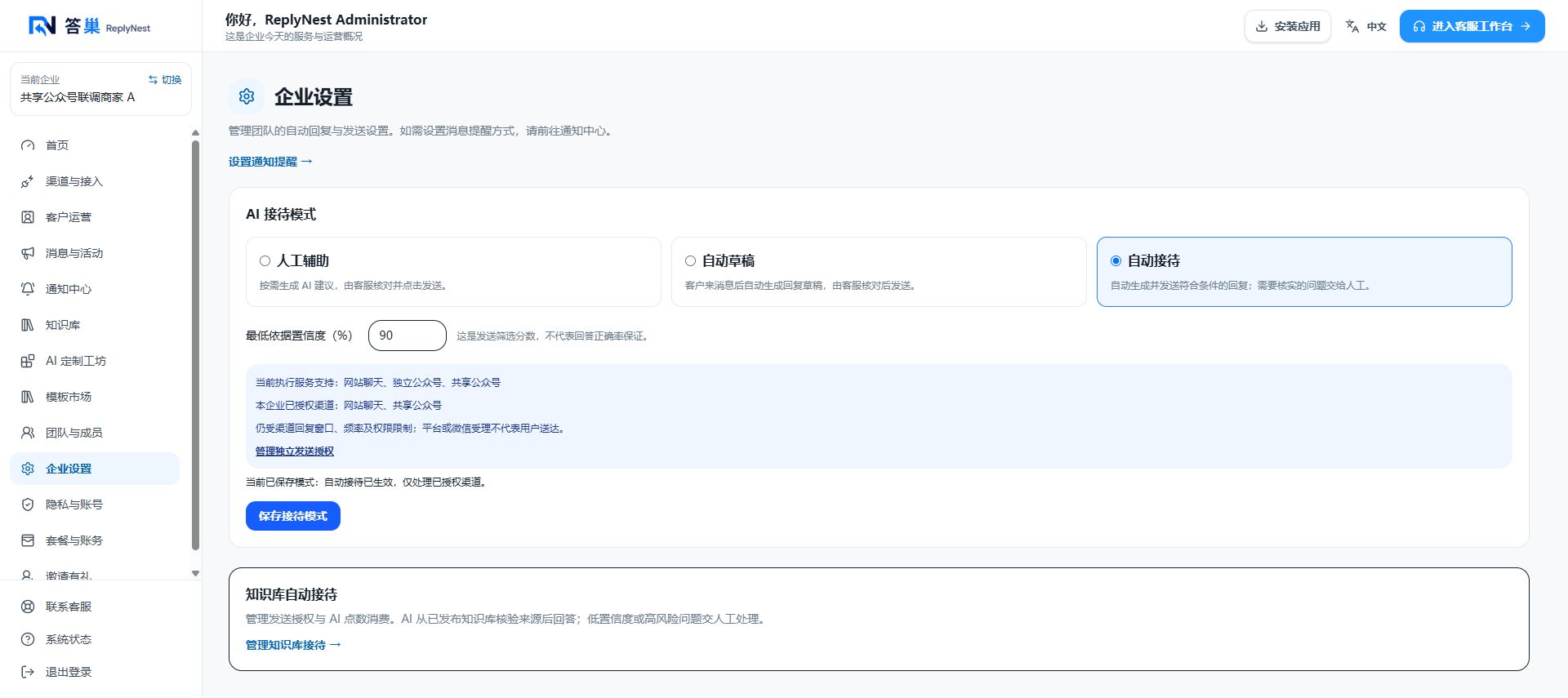1568x698 pixels.
Task: Click the 渠道与接入 plug icon
Action: pyautogui.click(x=28, y=181)
